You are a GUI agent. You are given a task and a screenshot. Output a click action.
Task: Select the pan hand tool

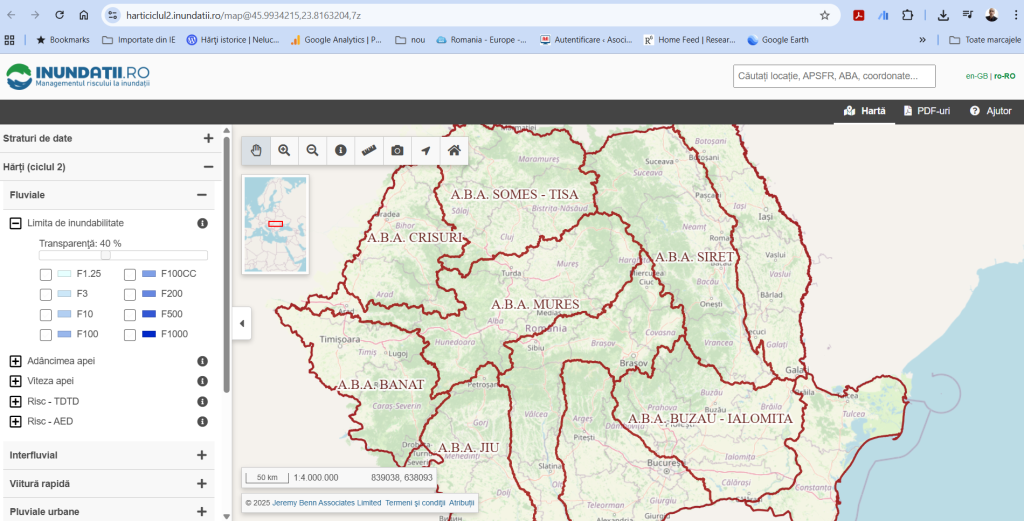pyautogui.click(x=256, y=150)
